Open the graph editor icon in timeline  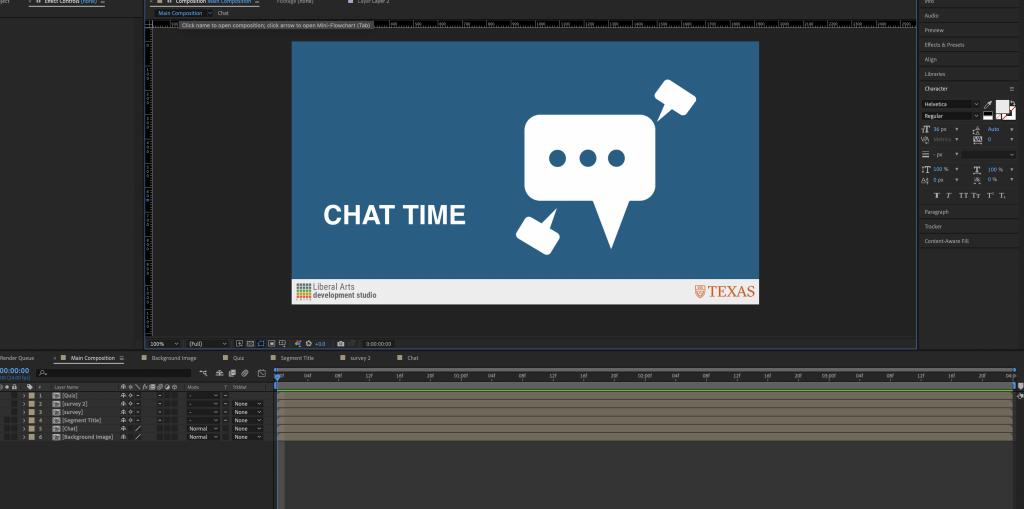pyautogui.click(x=261, y=373)
